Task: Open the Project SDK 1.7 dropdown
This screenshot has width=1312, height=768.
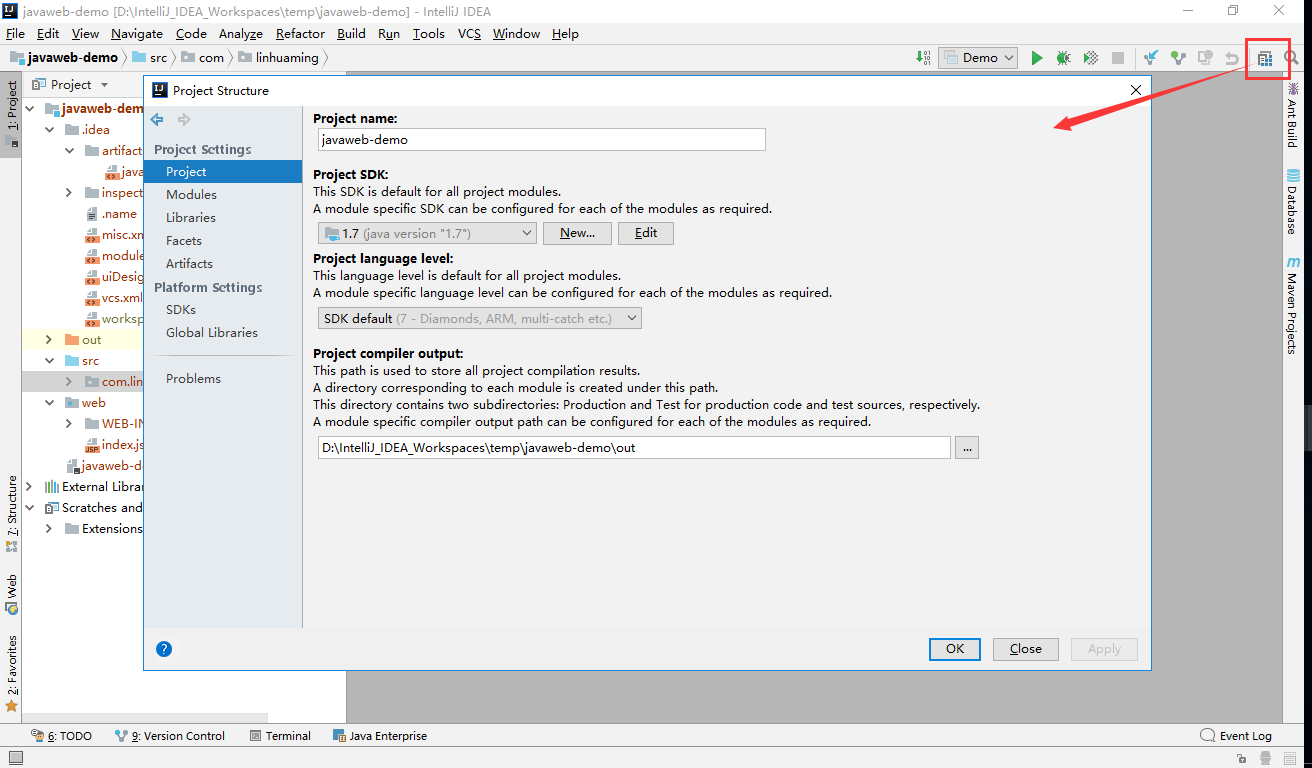Action: (427, 233)
